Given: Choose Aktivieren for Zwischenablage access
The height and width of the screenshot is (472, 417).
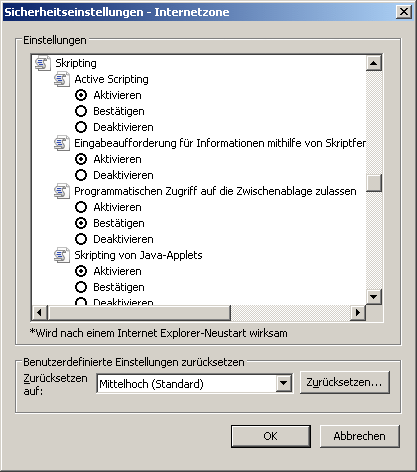Looking at the screenshot, I should point(81,207).
